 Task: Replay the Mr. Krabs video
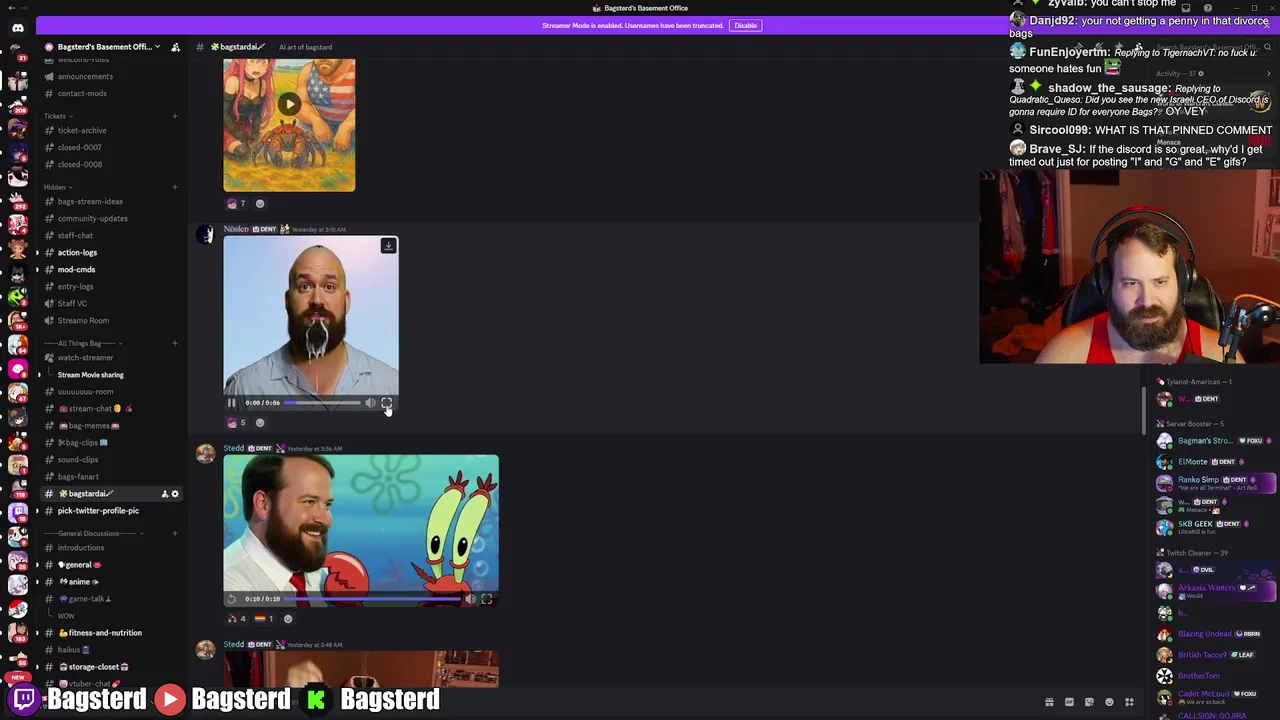(232, 599)
